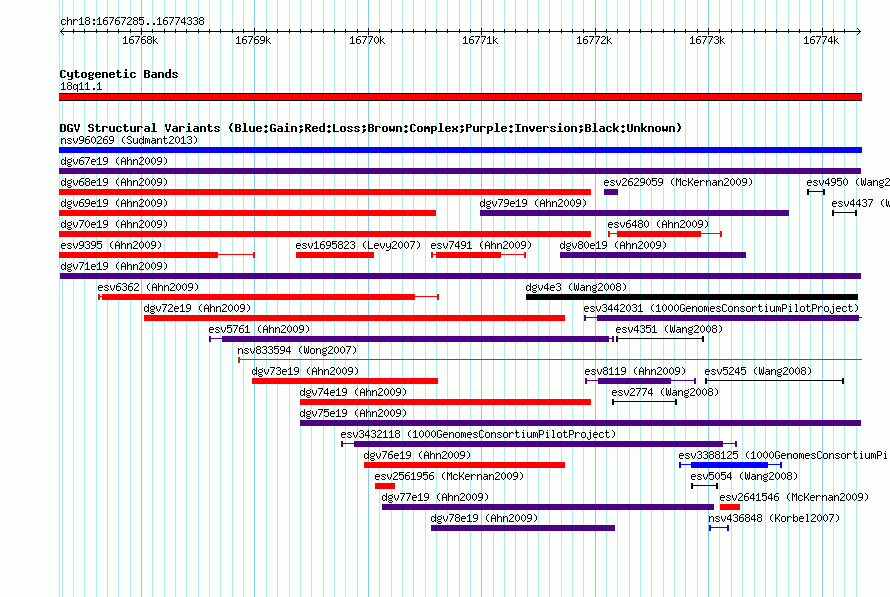Click the 16770k ruler label
This screenshot has width=890, height=597.
click(x=367, y=40)
